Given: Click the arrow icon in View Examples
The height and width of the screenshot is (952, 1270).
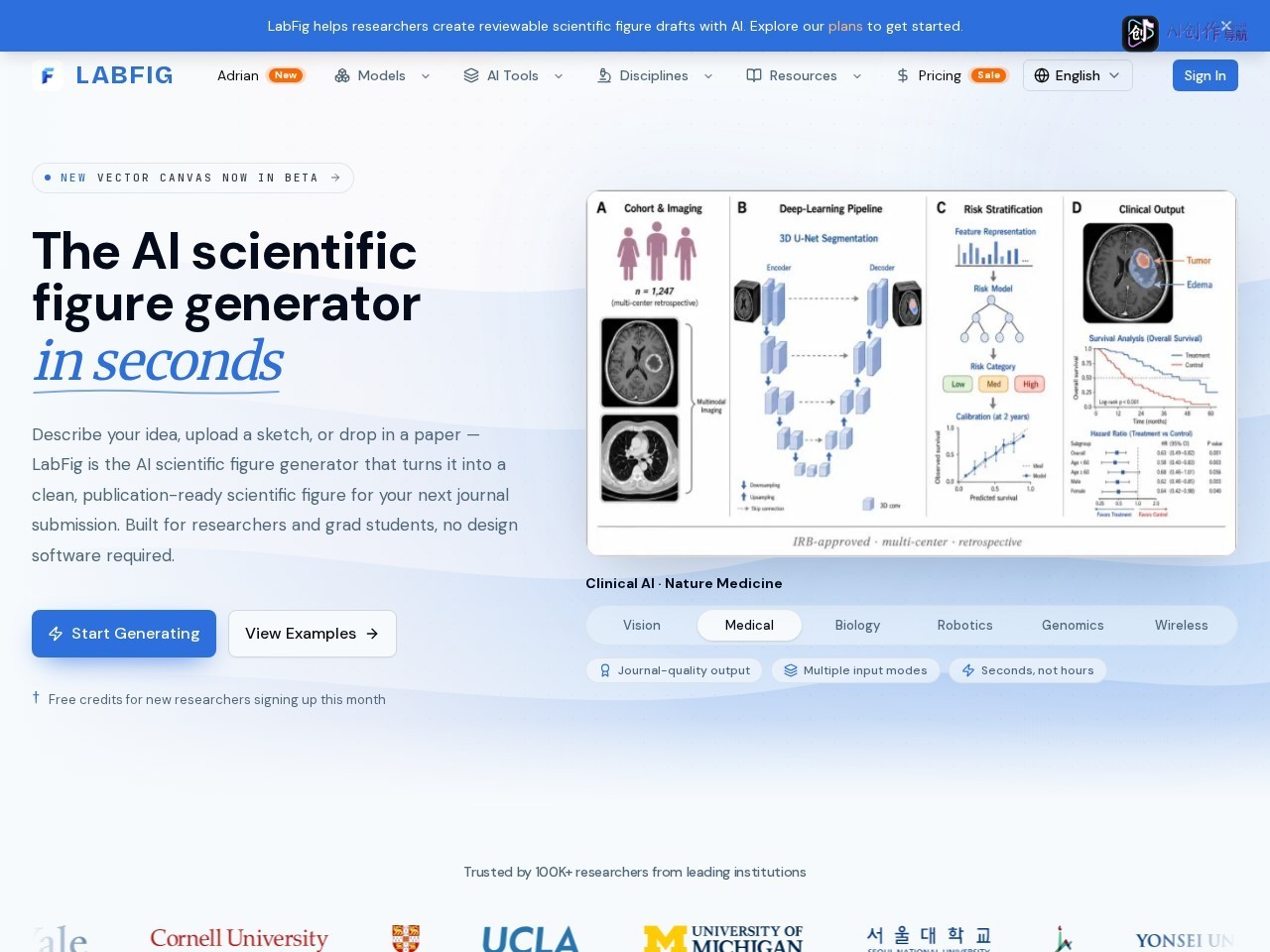Looking at the screenshot, I should coord(372,634).
